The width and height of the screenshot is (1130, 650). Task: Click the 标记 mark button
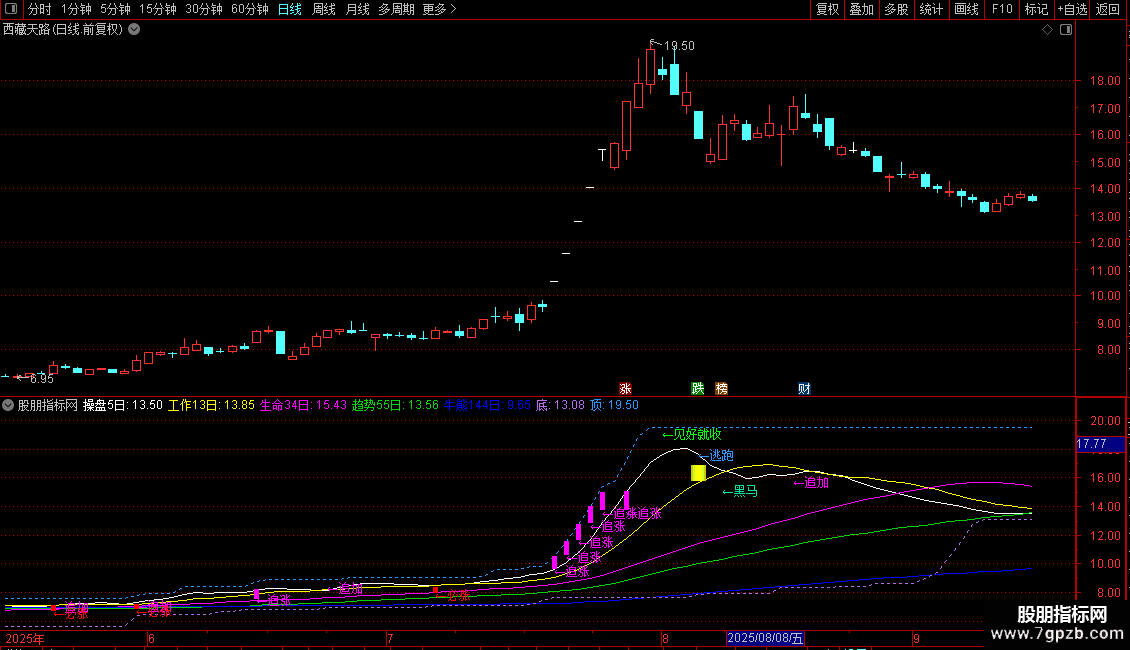[x=1036, y=9]
